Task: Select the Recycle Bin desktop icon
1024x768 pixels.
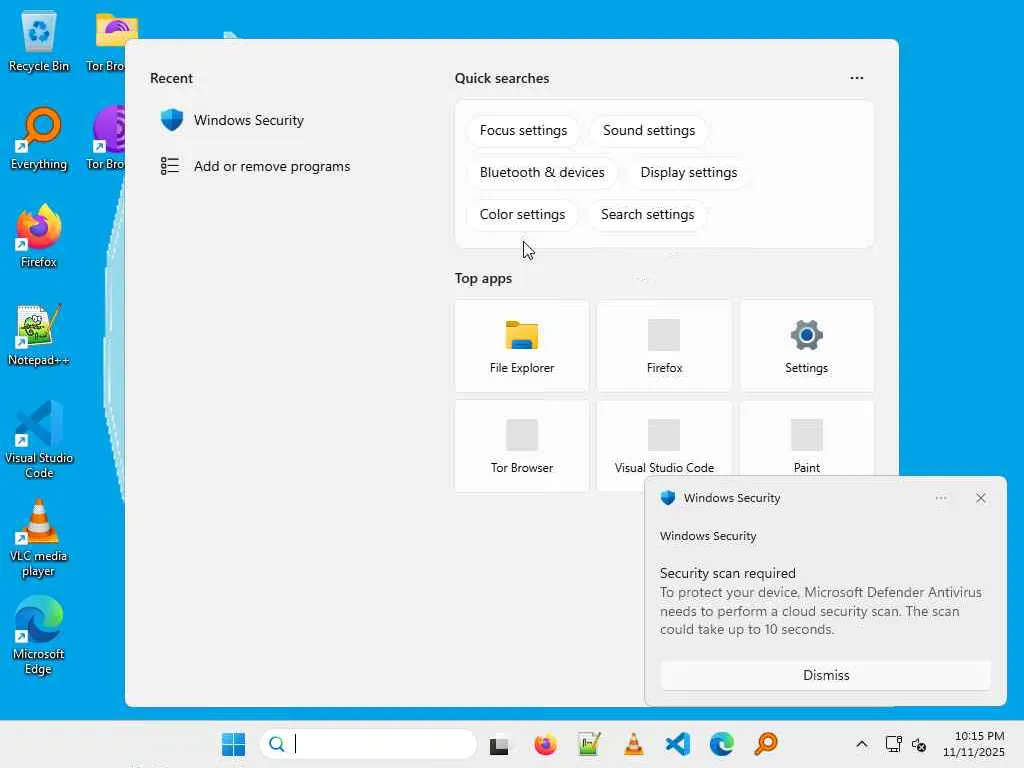Action: (x=39, y=42)
